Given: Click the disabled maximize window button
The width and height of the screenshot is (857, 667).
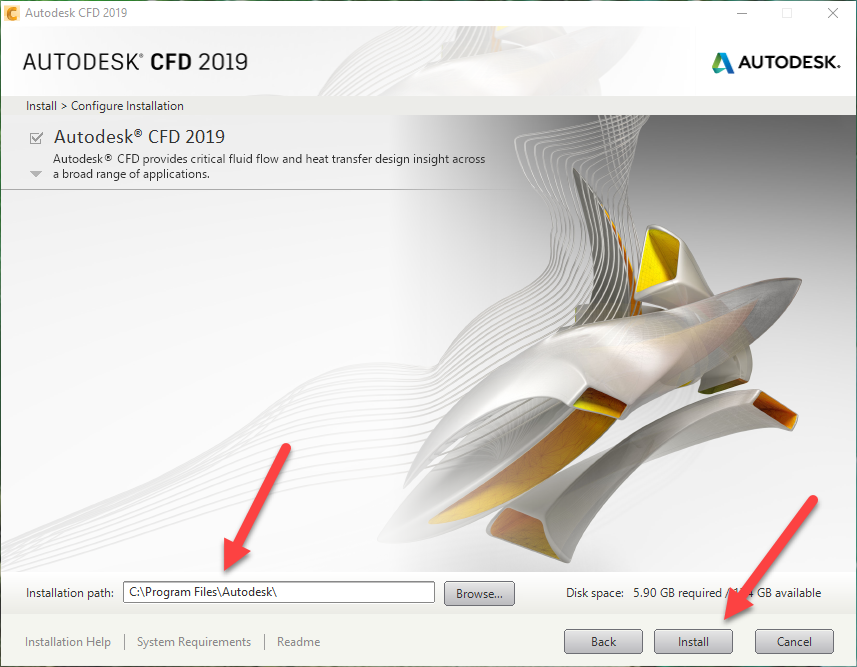Looking at the screenshot, I should (x=787, y=13).
